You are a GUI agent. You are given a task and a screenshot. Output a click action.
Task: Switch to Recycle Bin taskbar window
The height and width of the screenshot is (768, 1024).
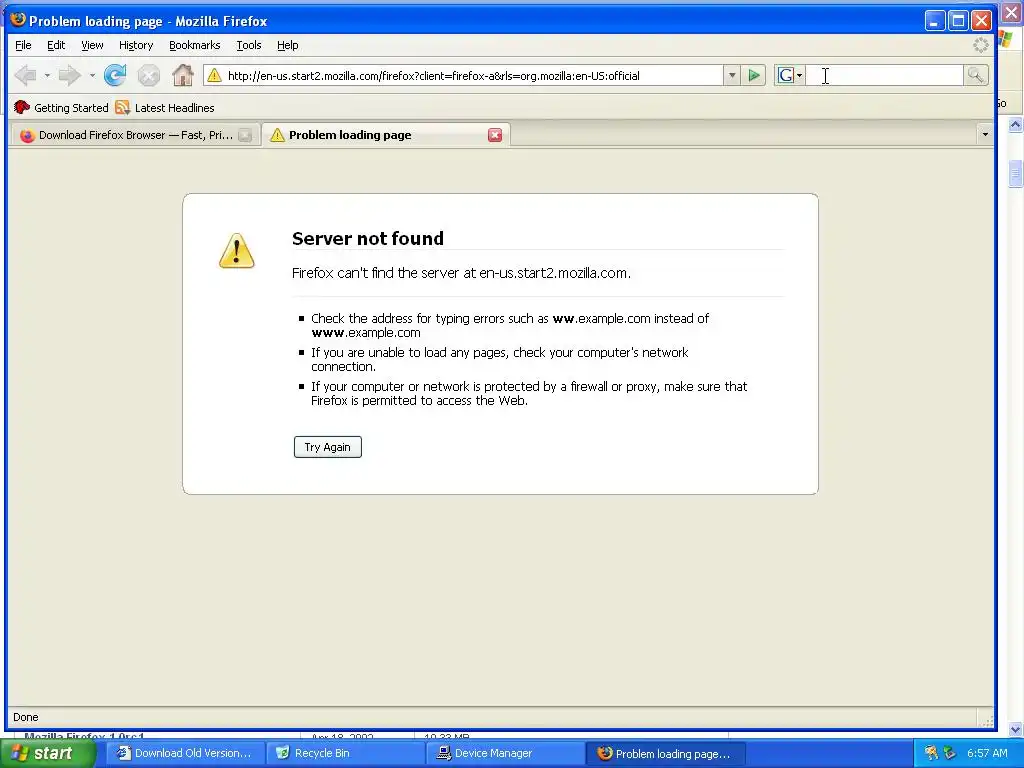click(x=345, y=753)
